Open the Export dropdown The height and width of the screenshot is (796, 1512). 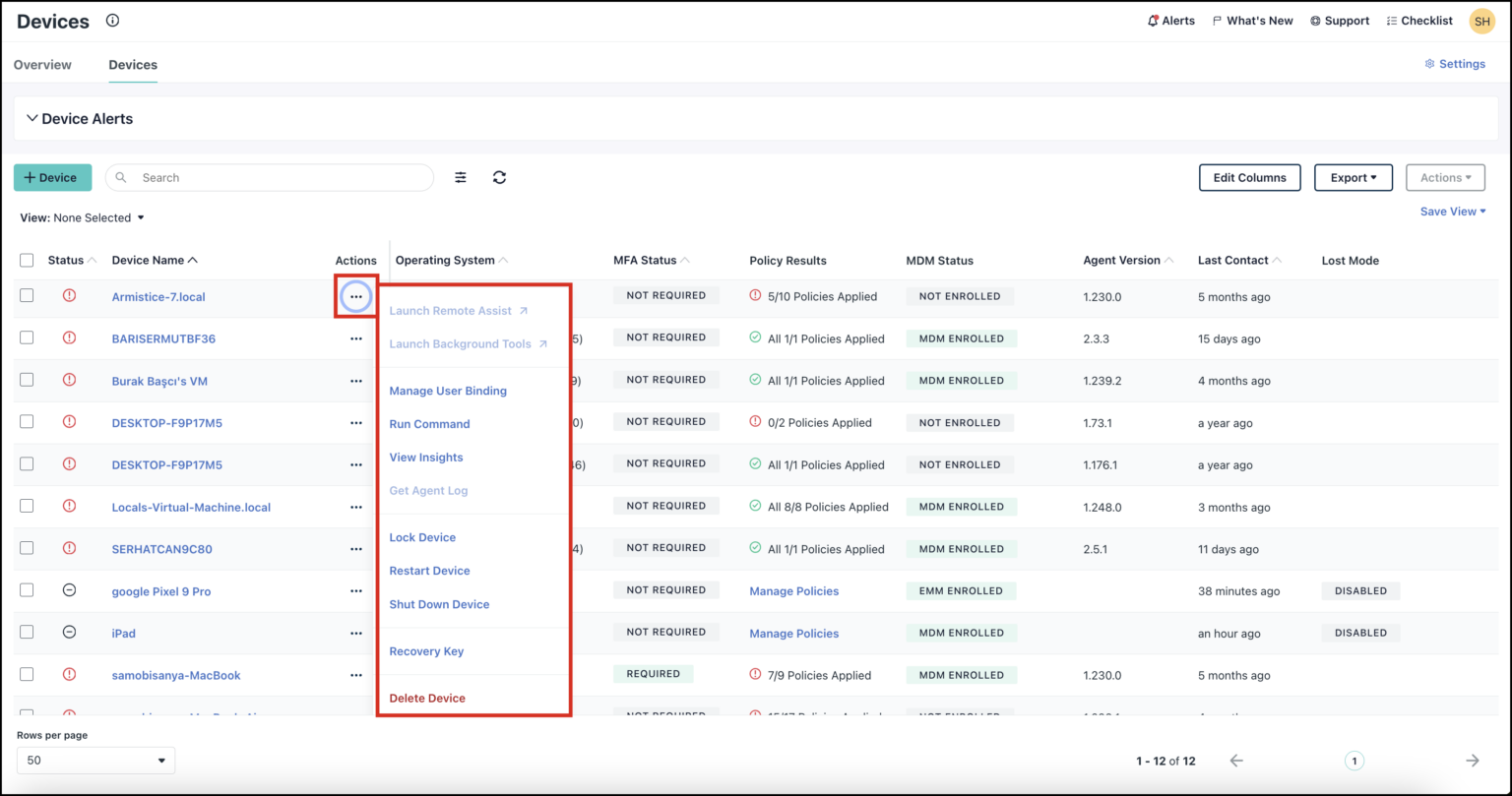[x=1353, y=177]
